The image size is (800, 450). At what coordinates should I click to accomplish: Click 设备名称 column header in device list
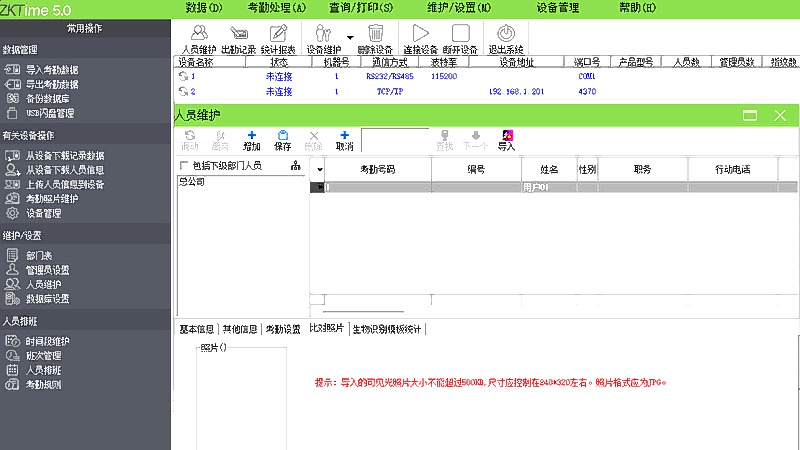point(209,62)
